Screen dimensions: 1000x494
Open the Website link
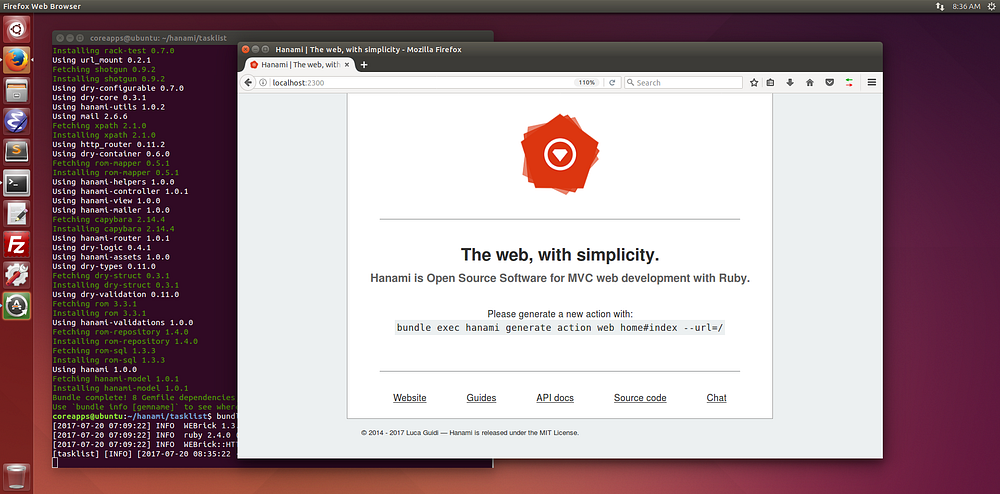coord(409,398)
